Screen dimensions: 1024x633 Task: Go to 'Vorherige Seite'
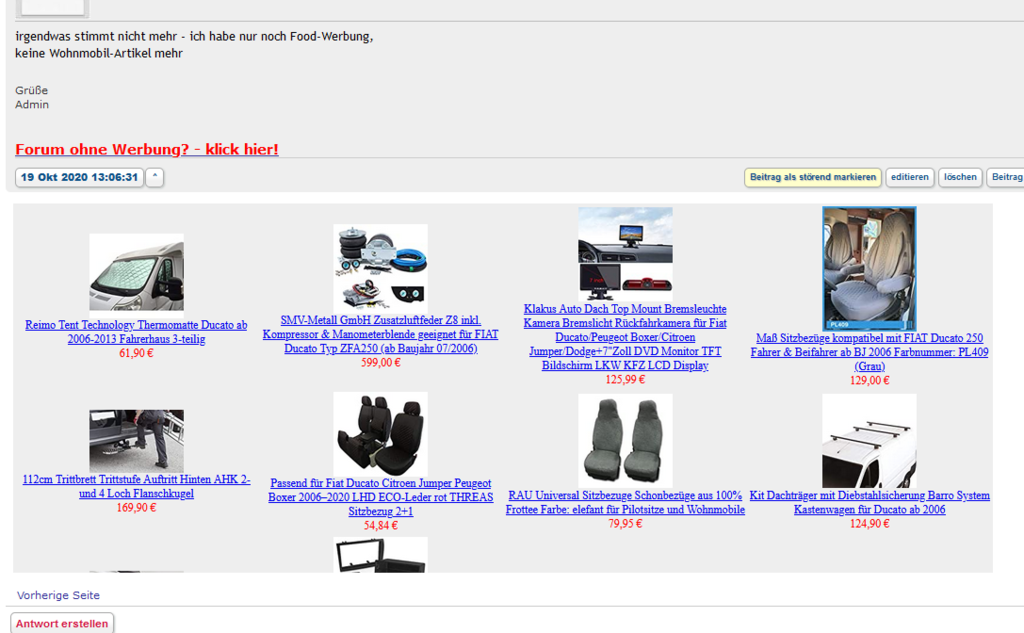click(58, 595)
